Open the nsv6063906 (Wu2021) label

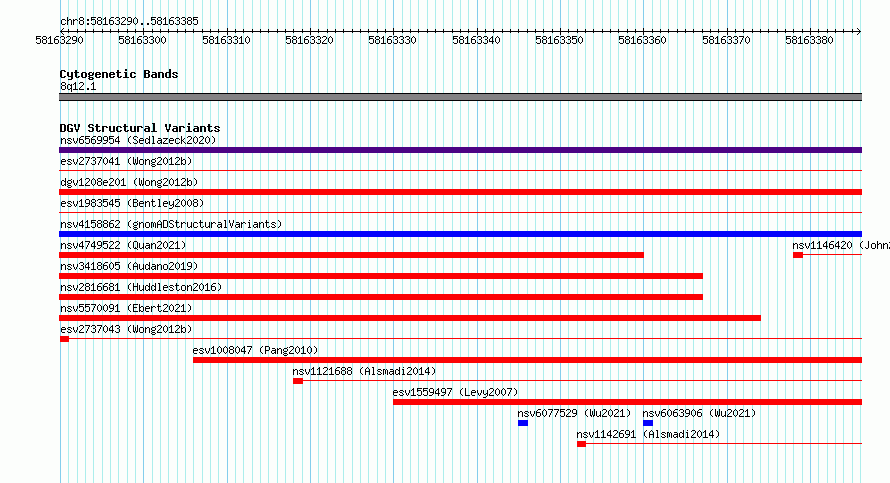699,413
